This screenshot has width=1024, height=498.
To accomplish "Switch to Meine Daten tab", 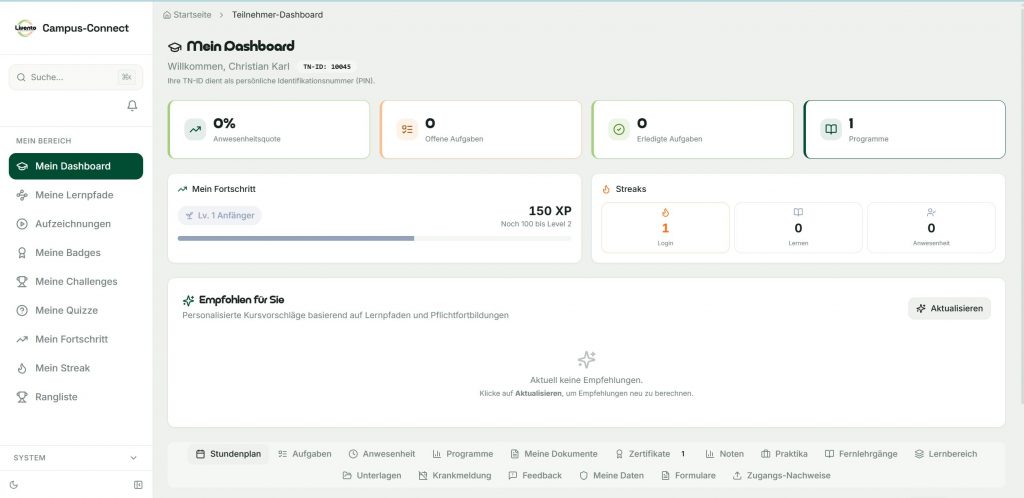I will pos(611,475).
